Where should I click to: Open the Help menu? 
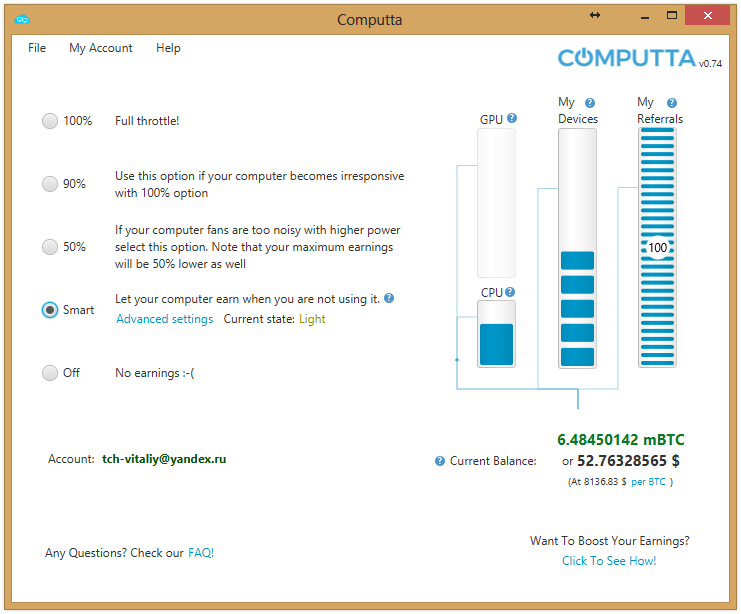[x=168, y=48]
